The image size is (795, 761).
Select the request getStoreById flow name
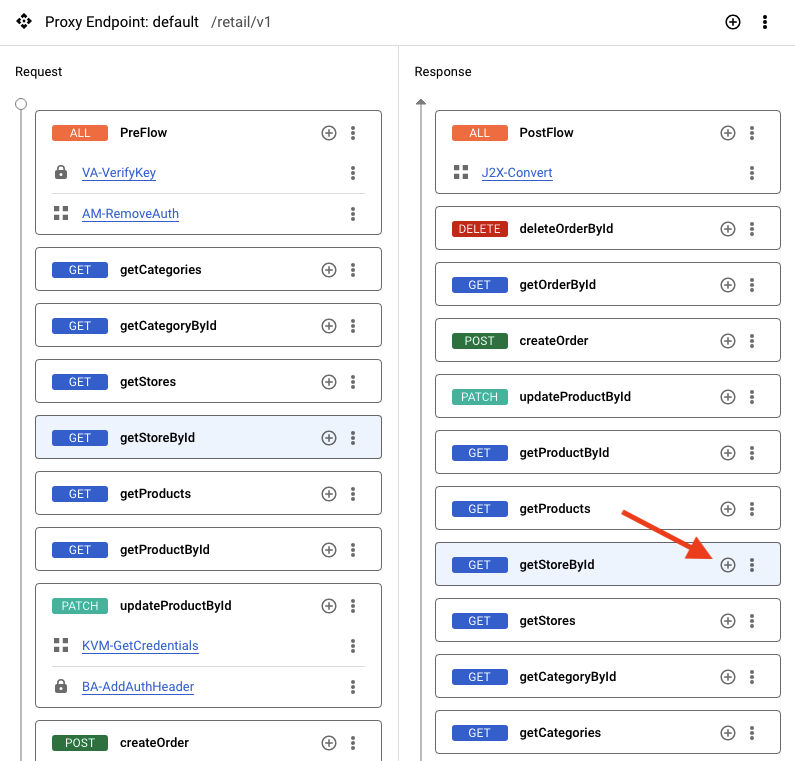click(x=157, y=438)
